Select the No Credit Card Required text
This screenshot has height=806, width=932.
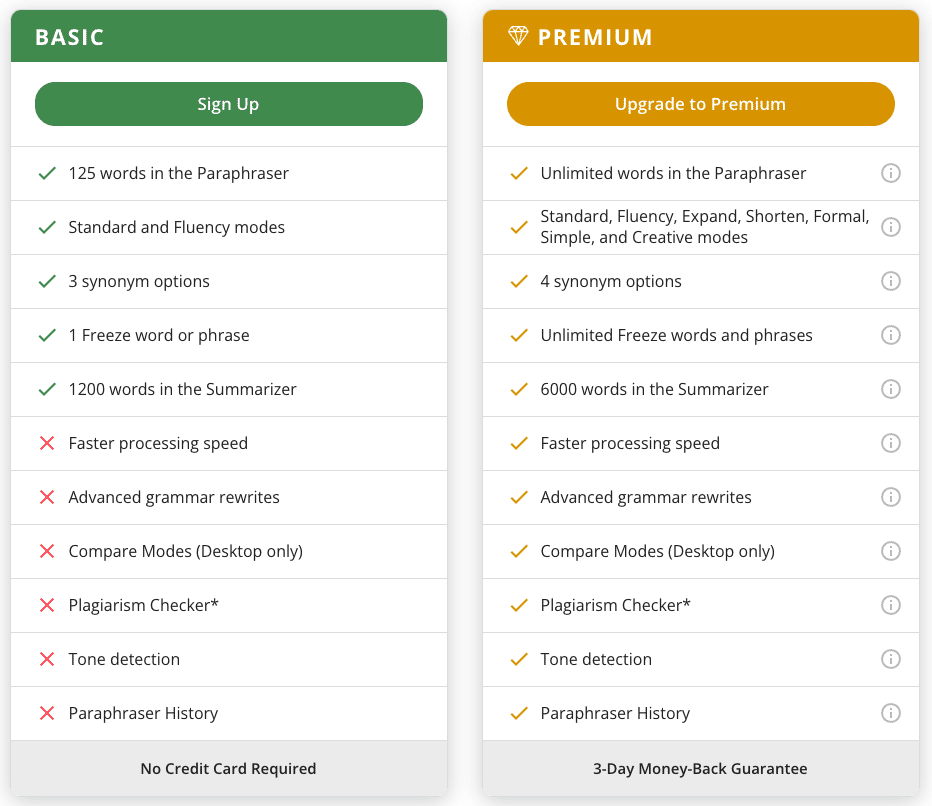[x=228, y=769]
